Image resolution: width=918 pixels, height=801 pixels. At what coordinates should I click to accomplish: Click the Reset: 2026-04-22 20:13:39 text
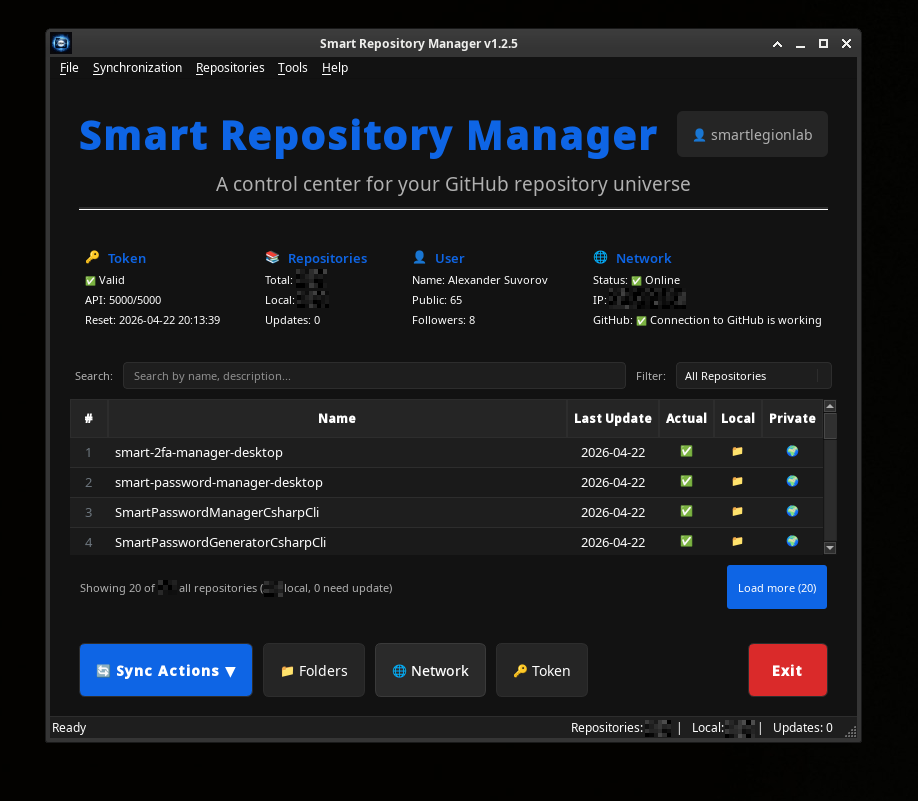tap(152, 320)
